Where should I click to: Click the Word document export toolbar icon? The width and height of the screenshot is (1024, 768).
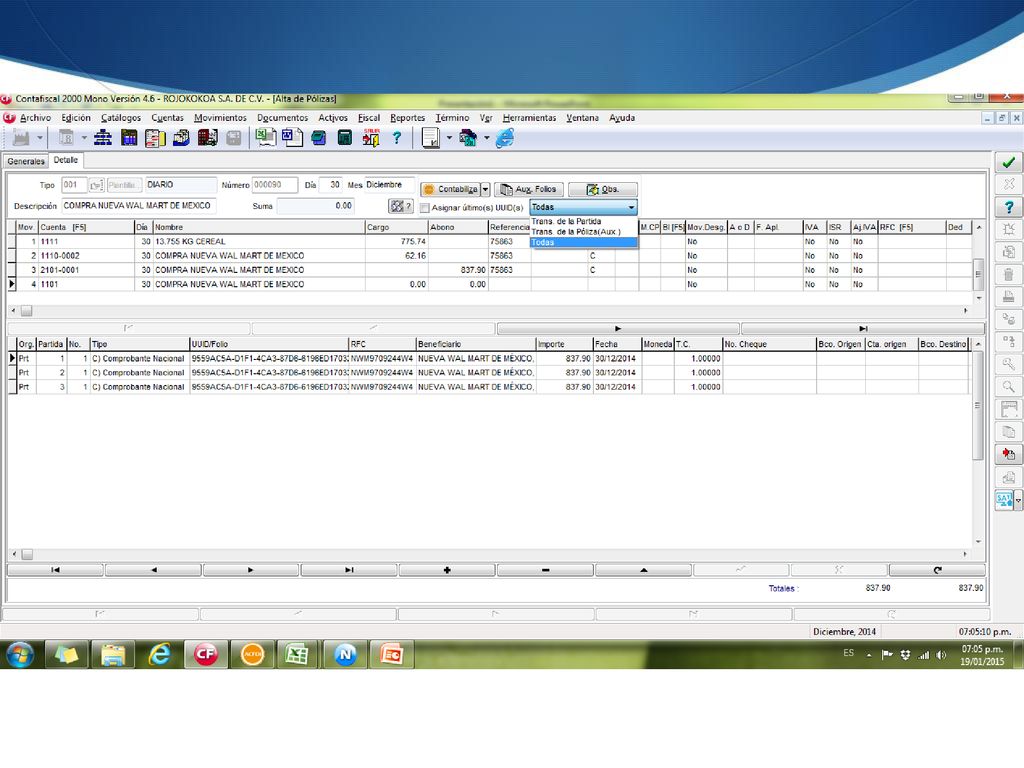coord(292,137)
